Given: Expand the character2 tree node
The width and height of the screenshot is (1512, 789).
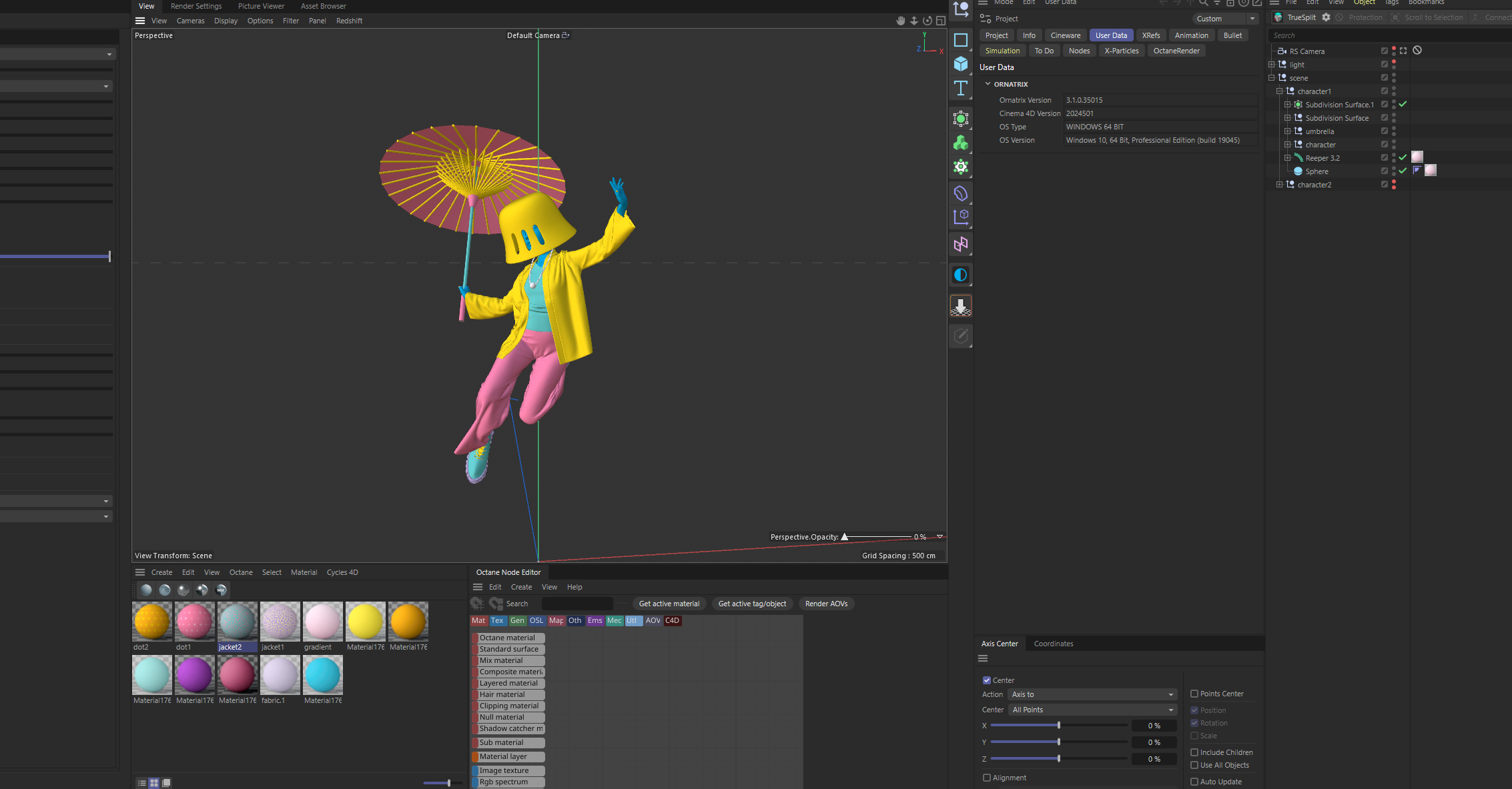Looking at the screenshot, I should point(1279,185).
